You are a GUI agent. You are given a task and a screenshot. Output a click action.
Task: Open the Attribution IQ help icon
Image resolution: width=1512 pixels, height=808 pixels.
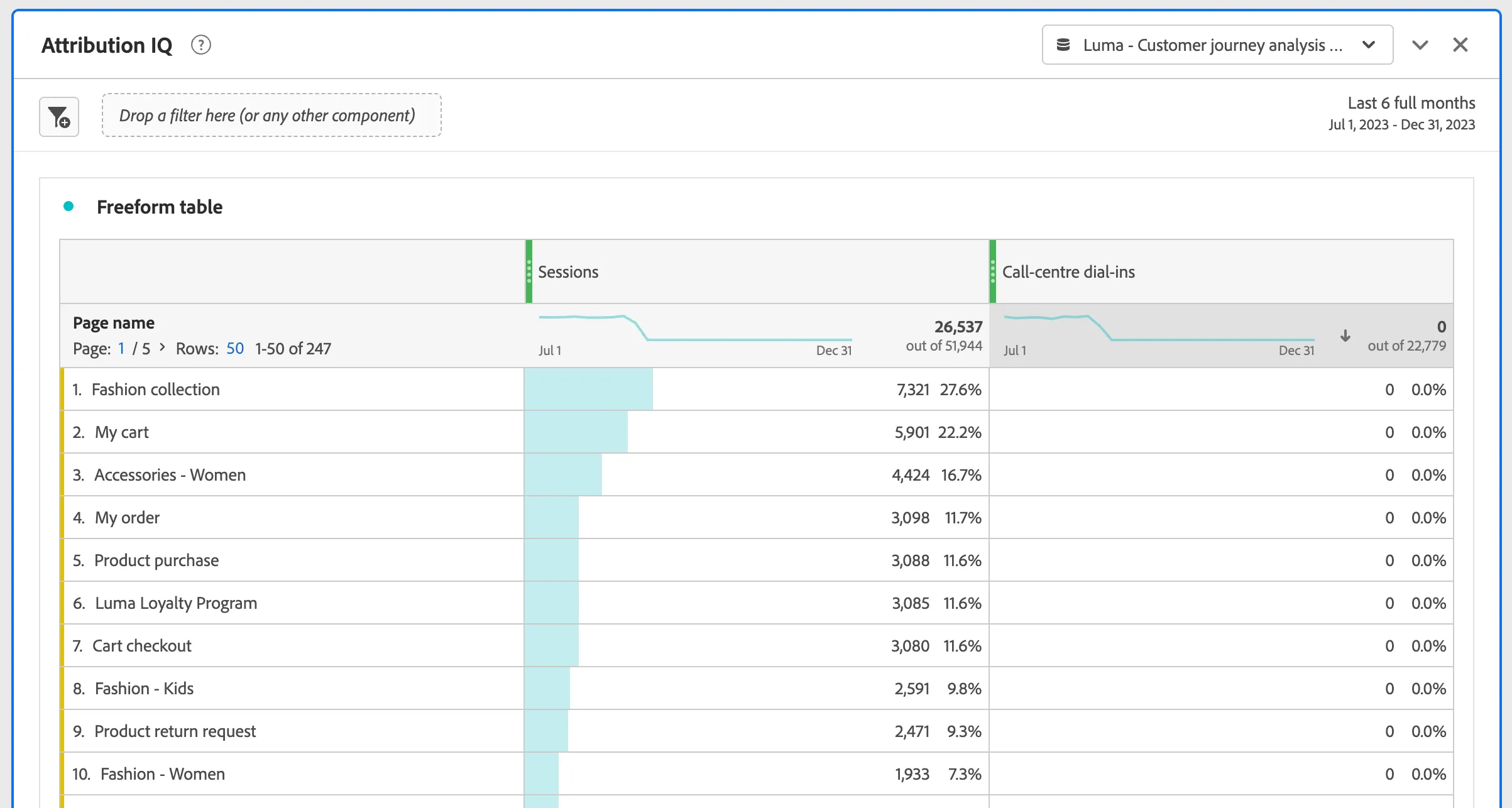click(x=201, y=45)
